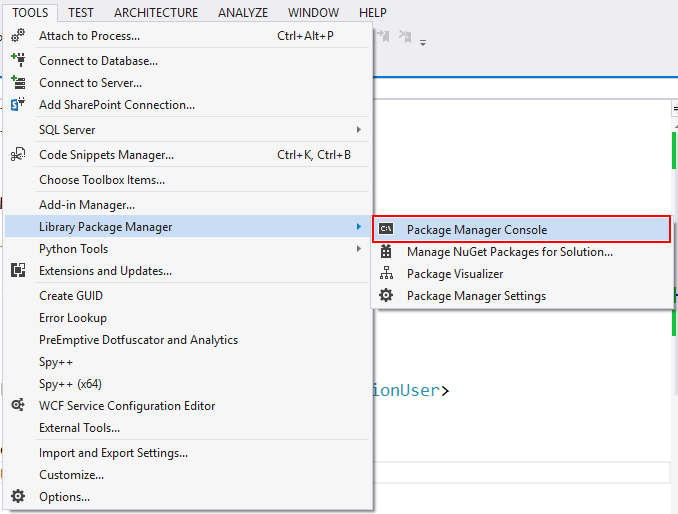Expand the Library Package Manager submenu arrow
This screenshot has height=514, width=678.
(x=359, y=227)
